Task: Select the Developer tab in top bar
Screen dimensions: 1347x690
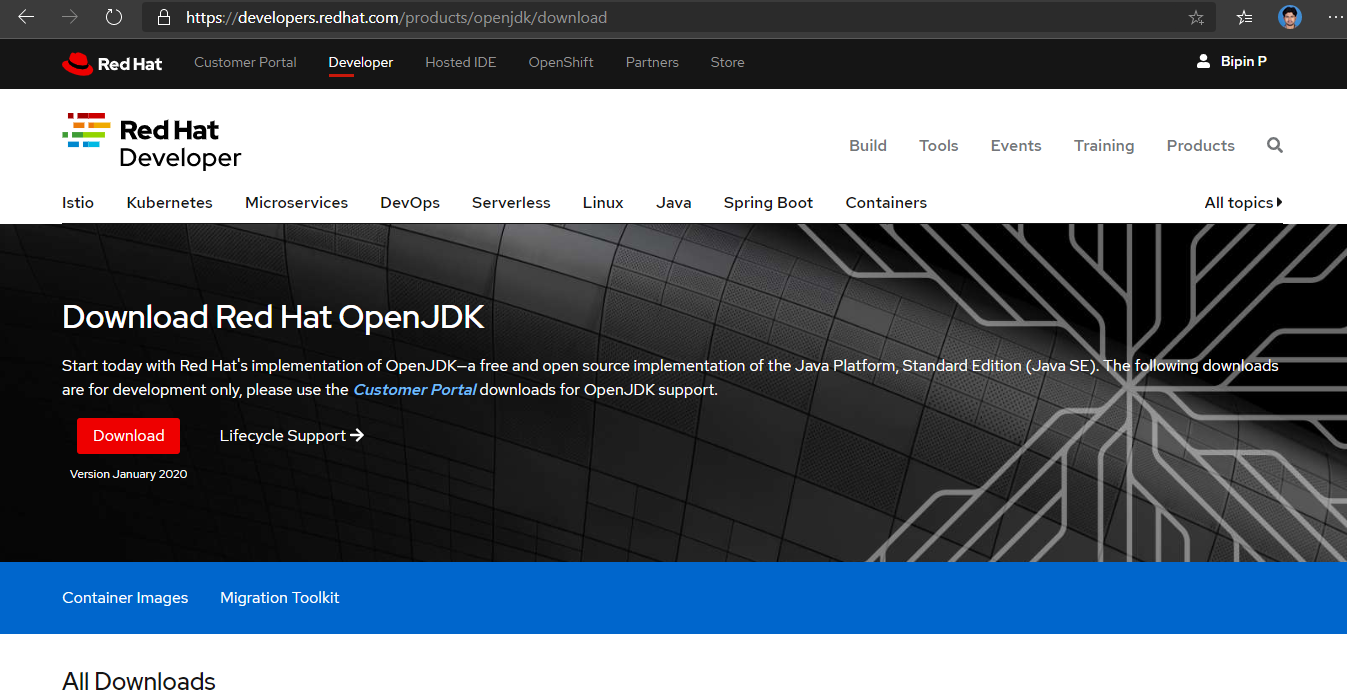Action: 360,62
